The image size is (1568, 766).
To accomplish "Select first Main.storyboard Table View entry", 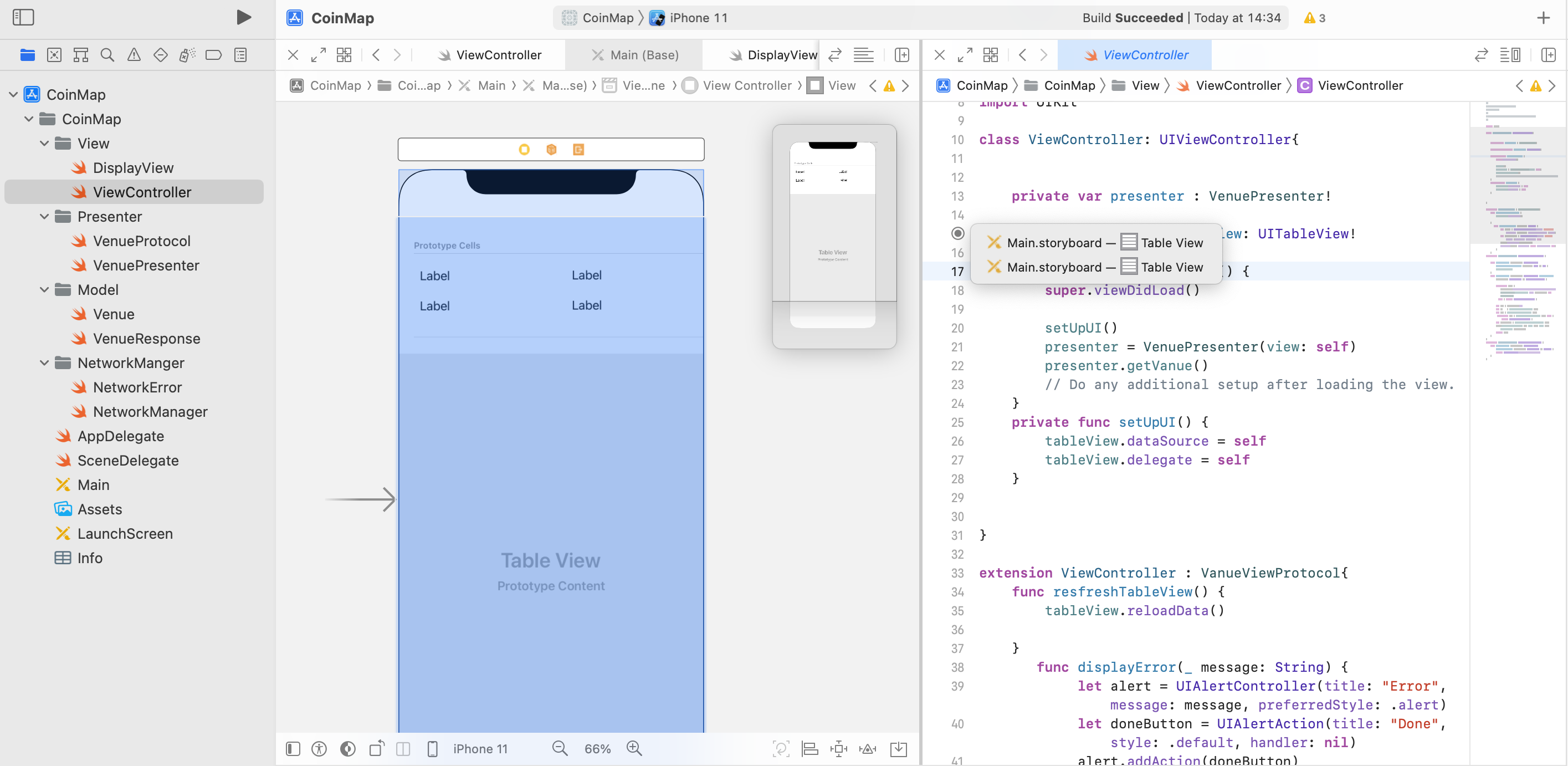I will coord(1095,242).
